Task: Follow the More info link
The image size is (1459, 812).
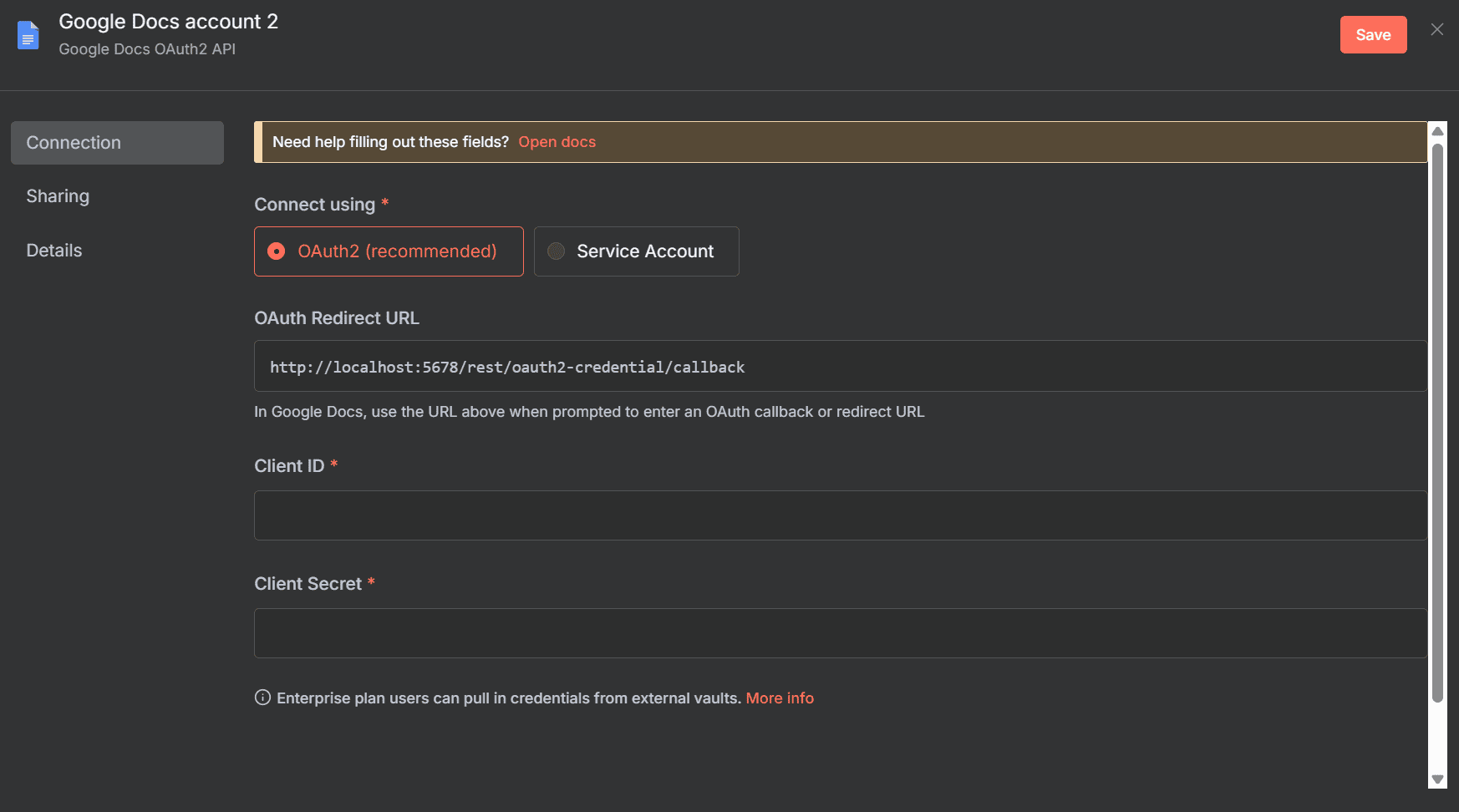Action: point(779,698)
